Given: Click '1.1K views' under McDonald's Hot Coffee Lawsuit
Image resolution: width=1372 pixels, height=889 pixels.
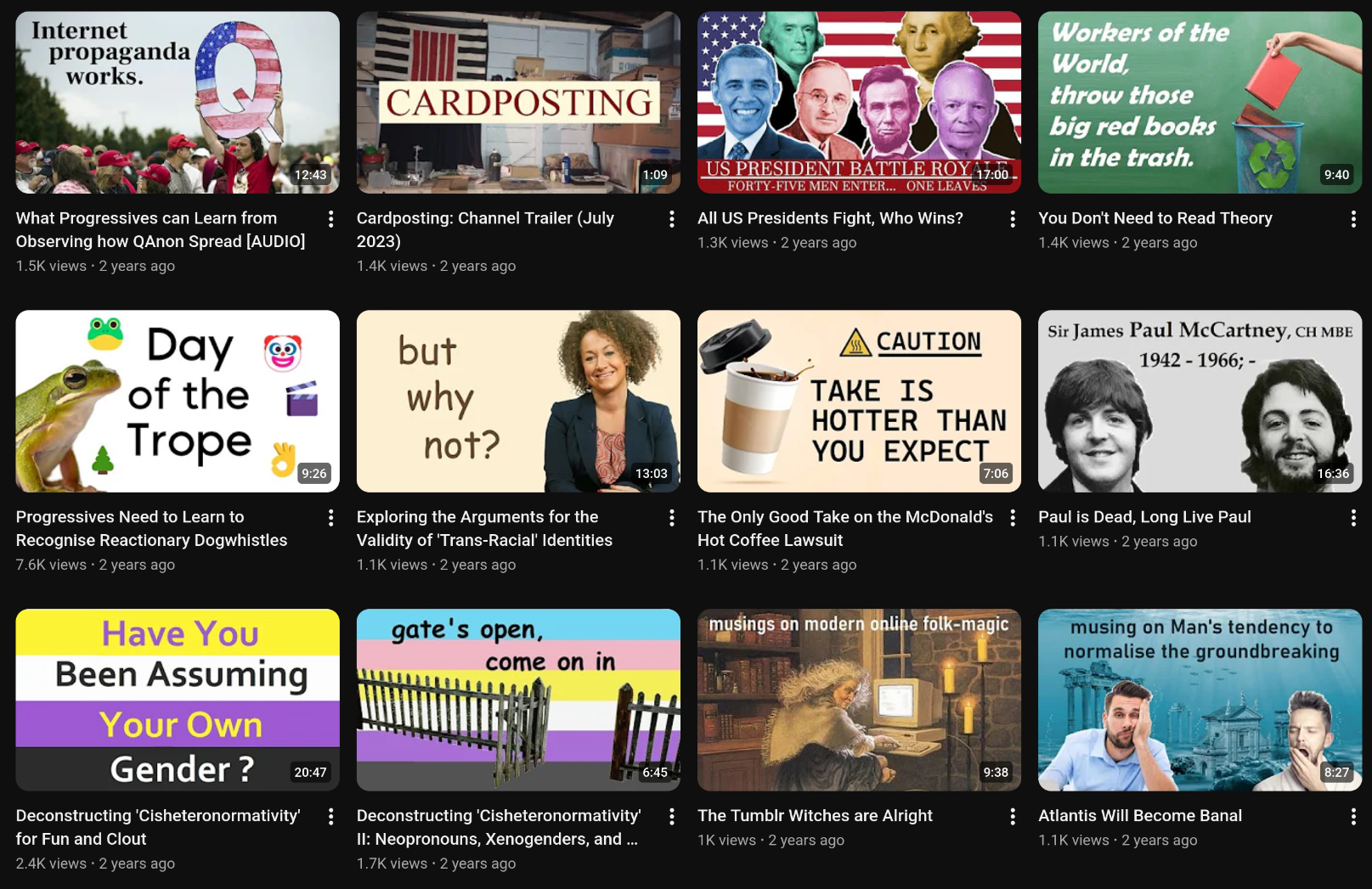Looking at the screenshot, I should click(732, 565).
